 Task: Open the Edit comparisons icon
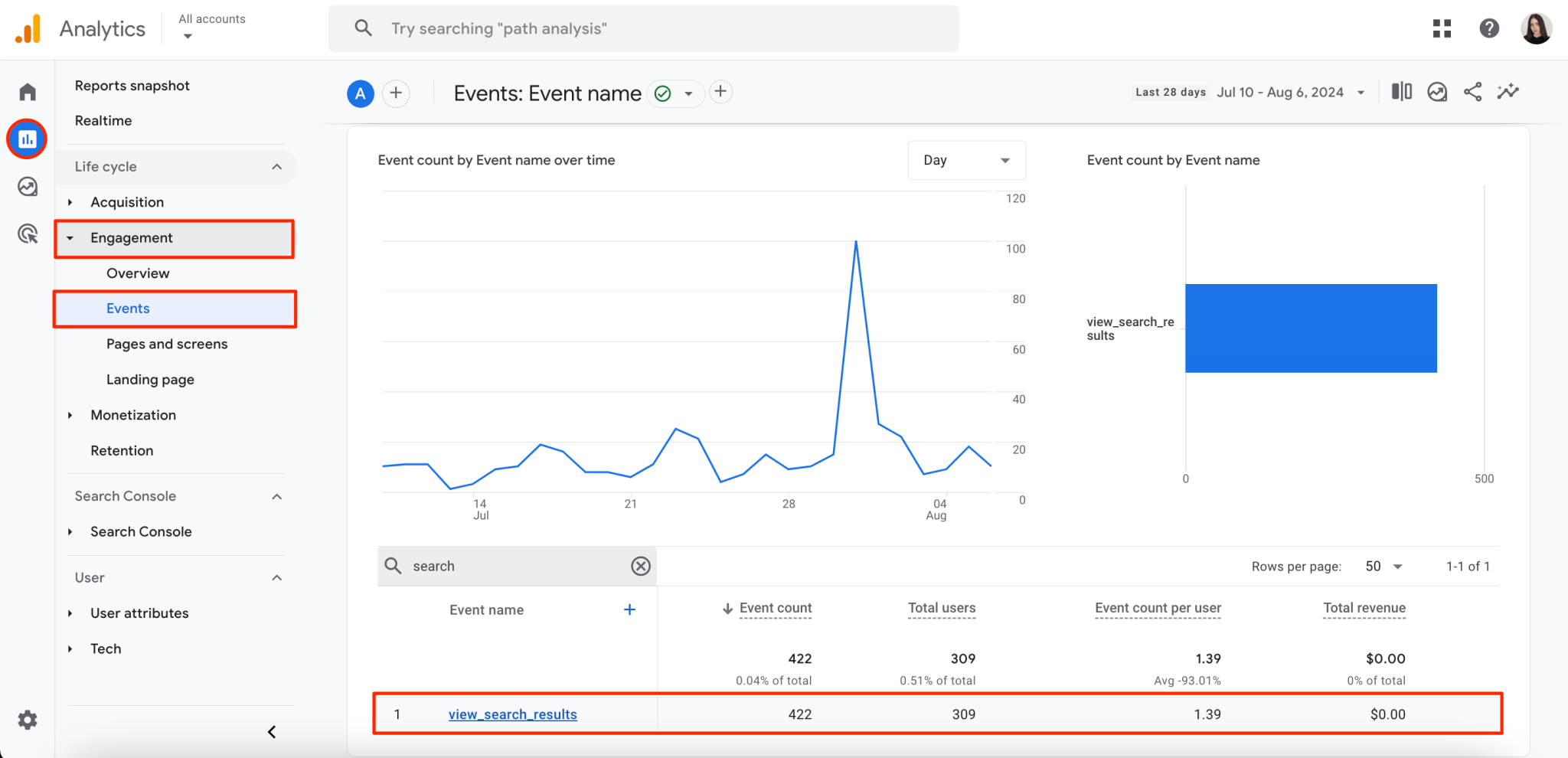pos(1401,91)
